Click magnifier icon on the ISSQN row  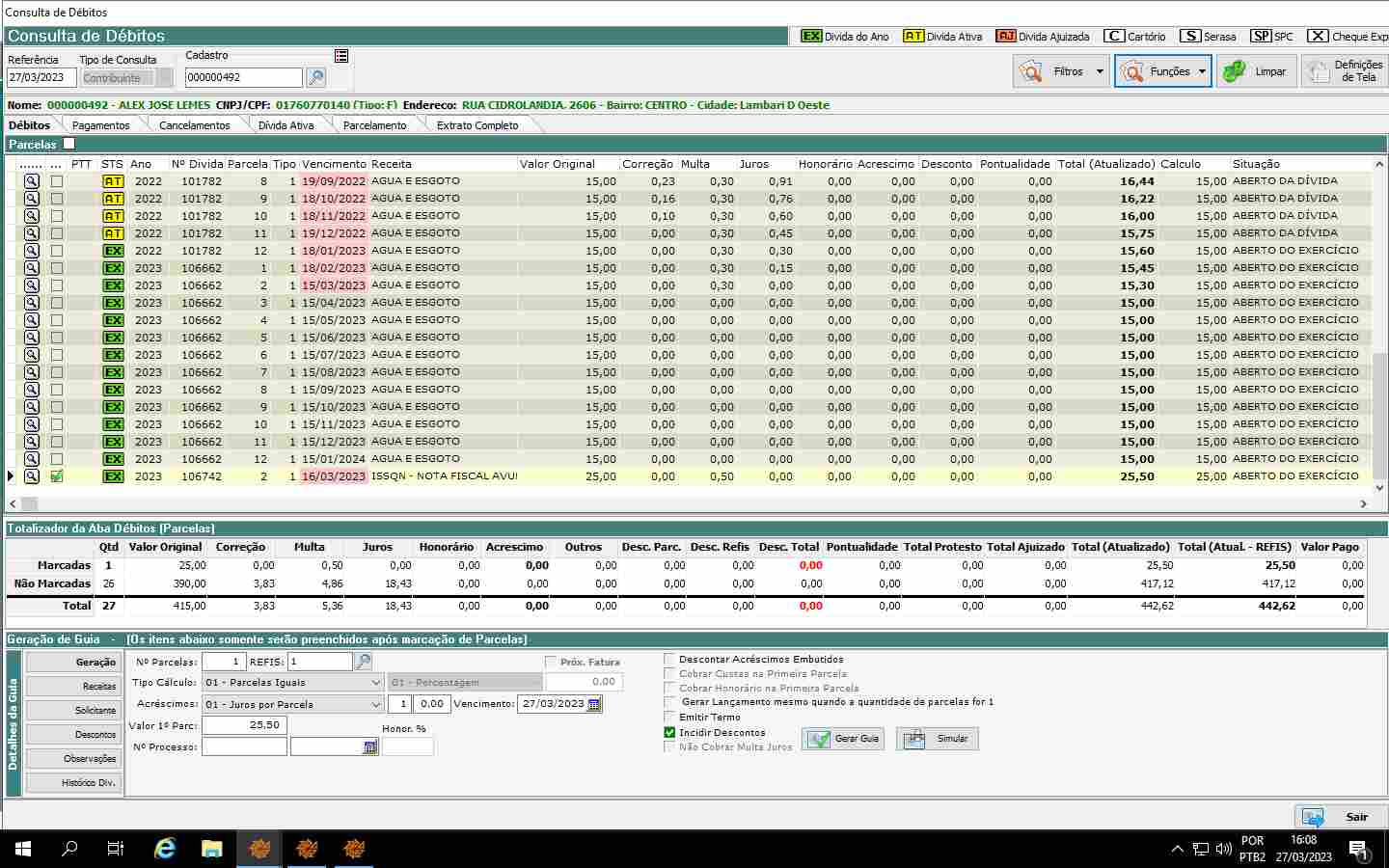(x=32, y=476)
